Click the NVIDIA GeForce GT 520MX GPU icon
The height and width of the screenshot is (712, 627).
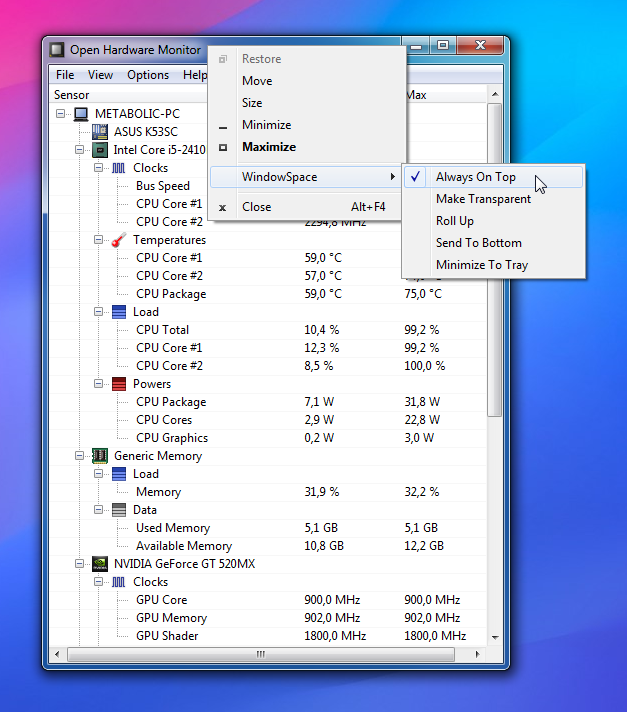pyautogui.click(x=100, y=564)
